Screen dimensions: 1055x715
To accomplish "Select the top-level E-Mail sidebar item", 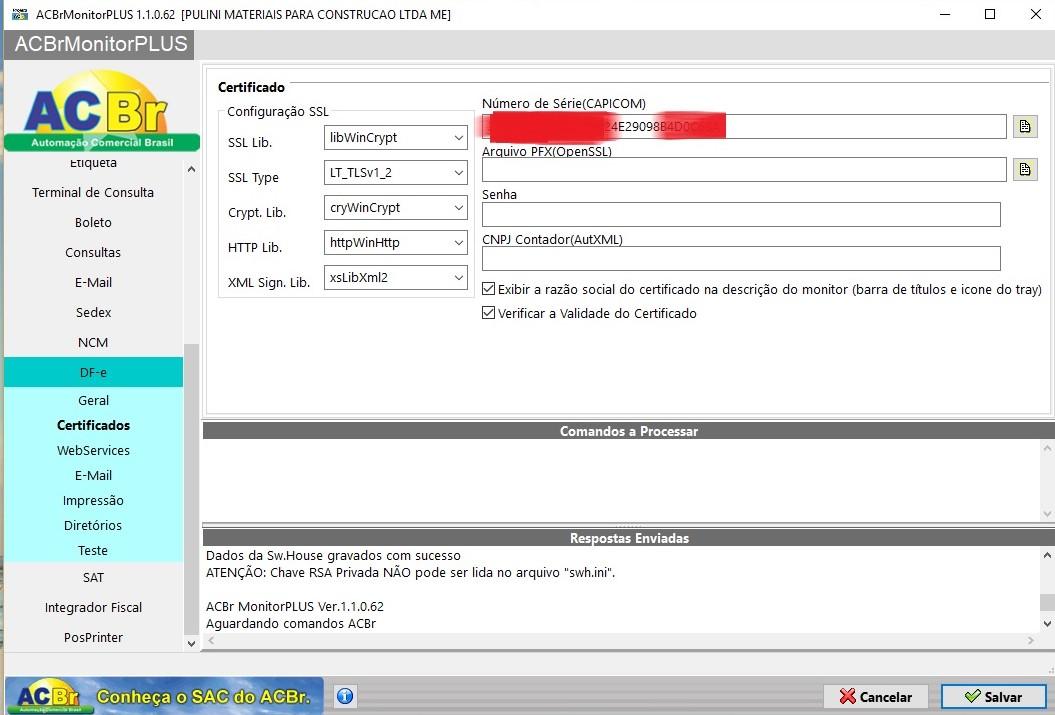I will point(93,283).
